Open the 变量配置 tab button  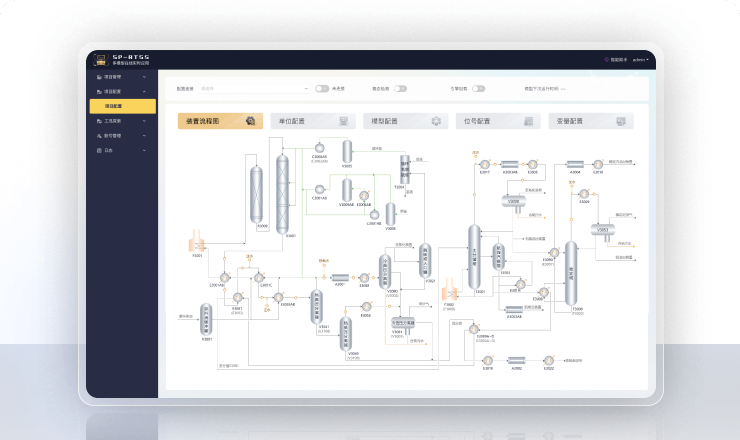pos(591,121)
